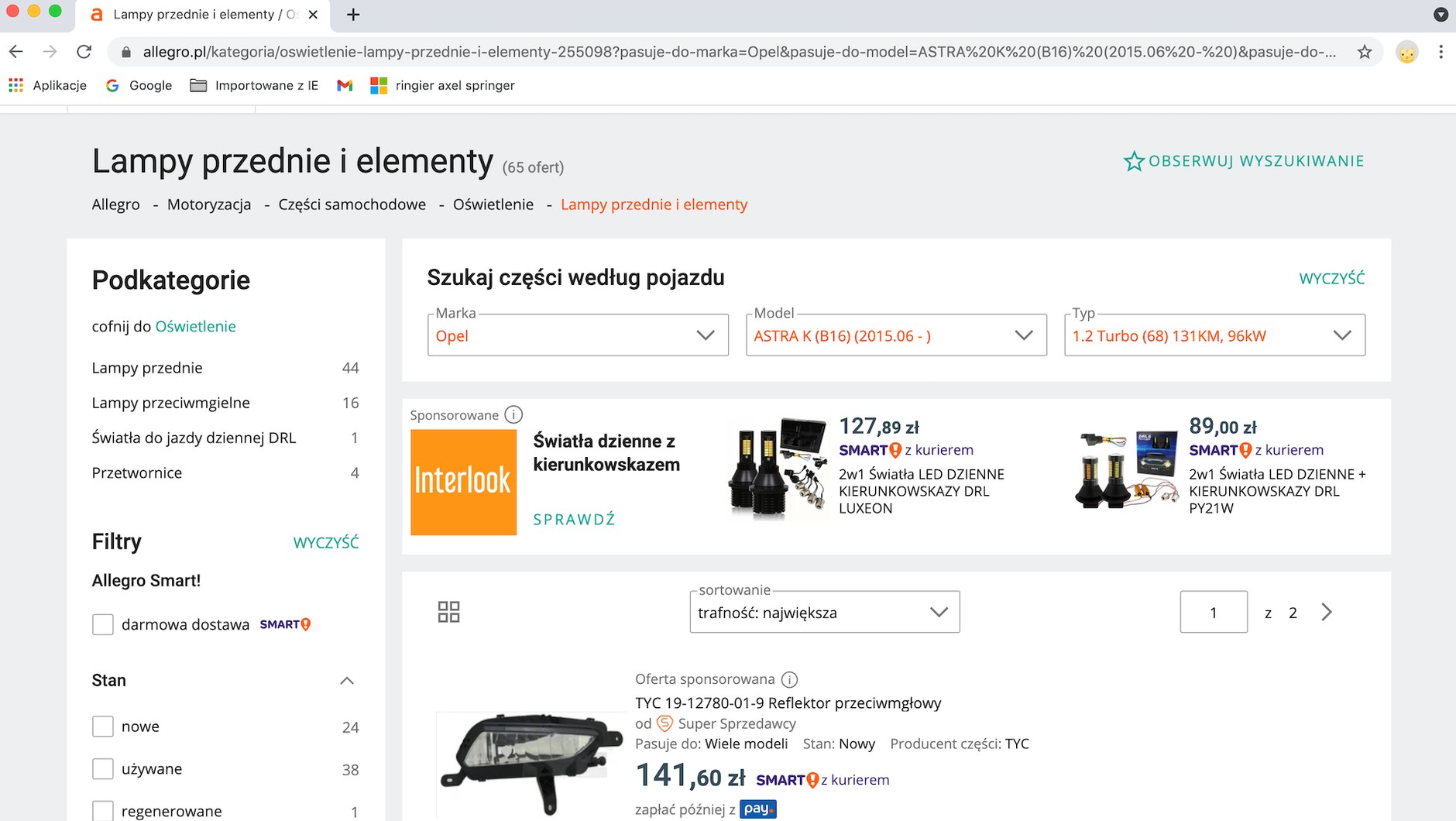Check the nowe condition filter

[x=102, y=727]
